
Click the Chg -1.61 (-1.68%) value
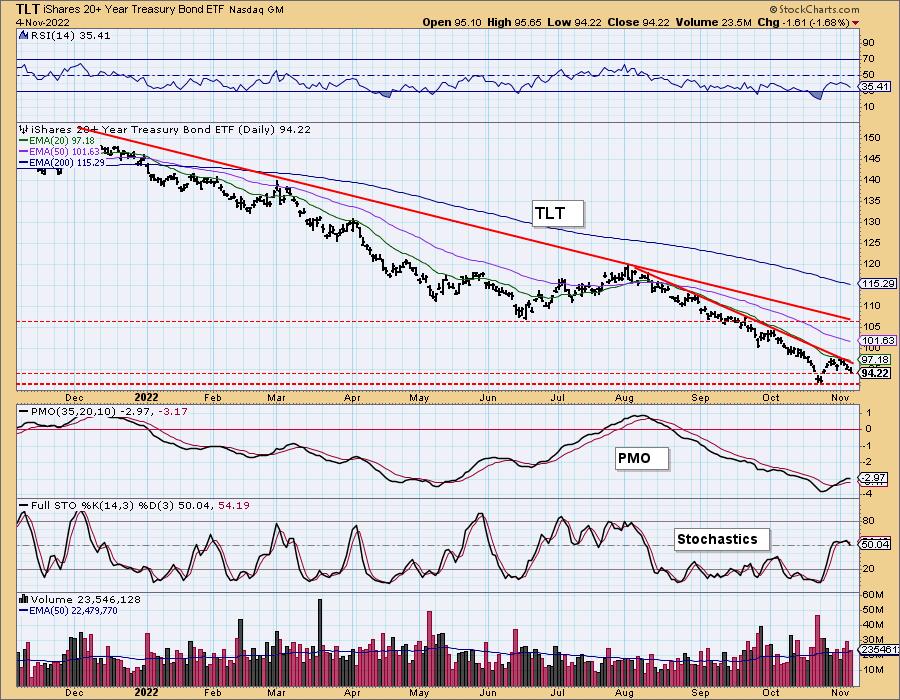804,22
